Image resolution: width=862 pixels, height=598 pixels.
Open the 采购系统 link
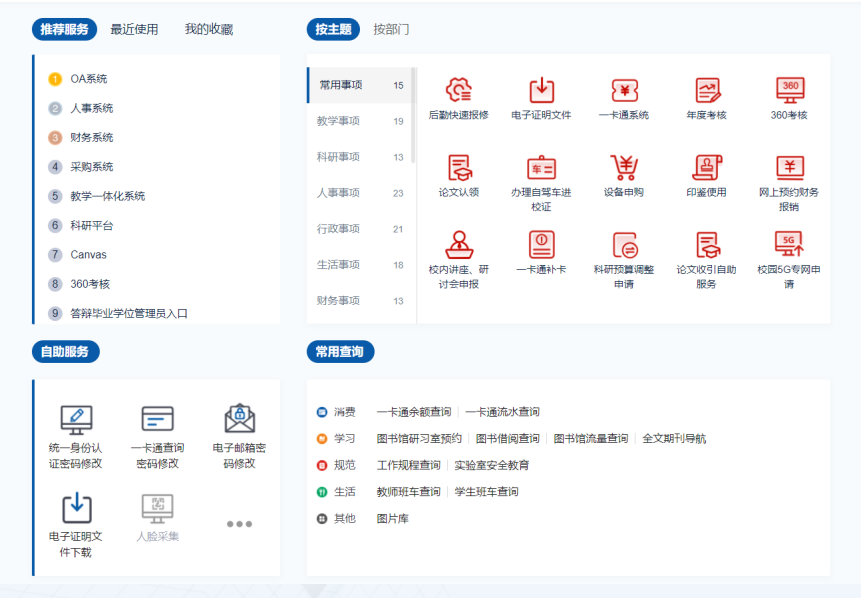click(92, 167)
